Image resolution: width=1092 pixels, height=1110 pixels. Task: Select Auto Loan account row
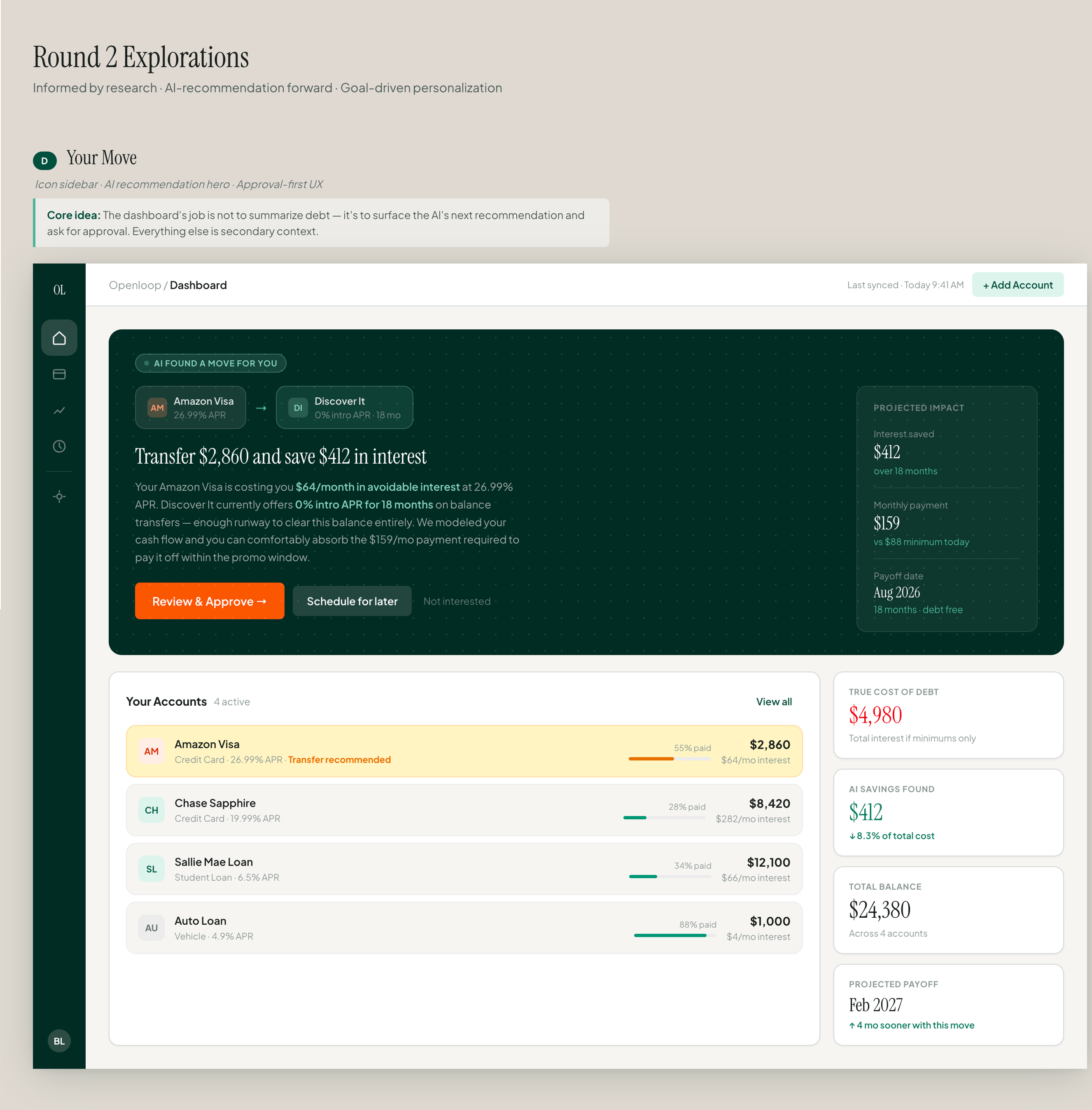pos(464,928)
